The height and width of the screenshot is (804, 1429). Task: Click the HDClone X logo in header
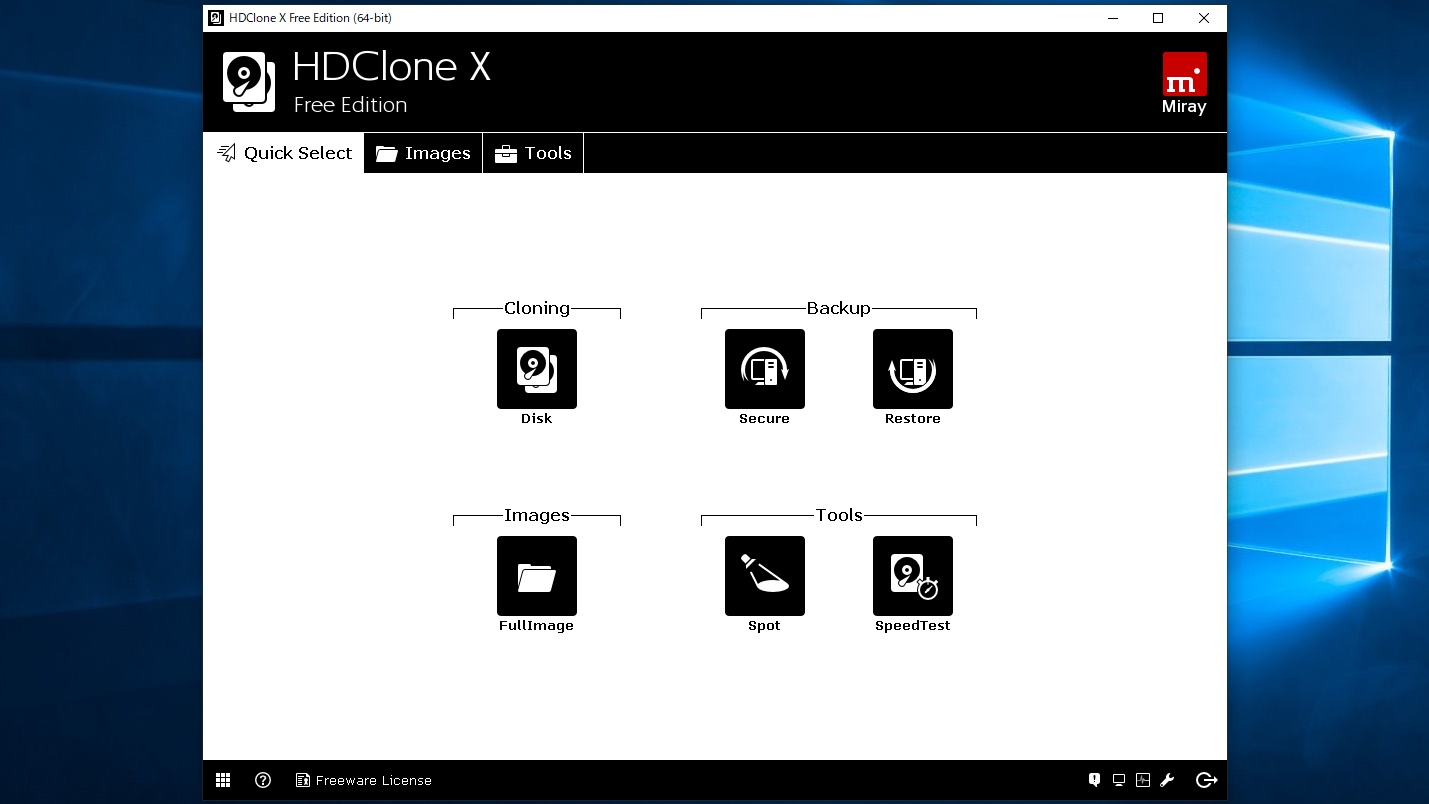click(248, 82)
